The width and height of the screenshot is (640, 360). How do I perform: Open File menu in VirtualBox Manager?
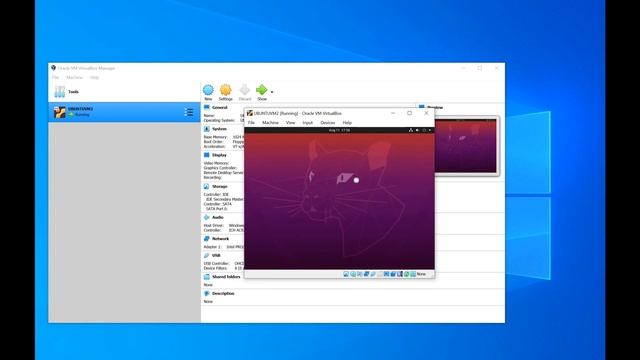(56, 78)
